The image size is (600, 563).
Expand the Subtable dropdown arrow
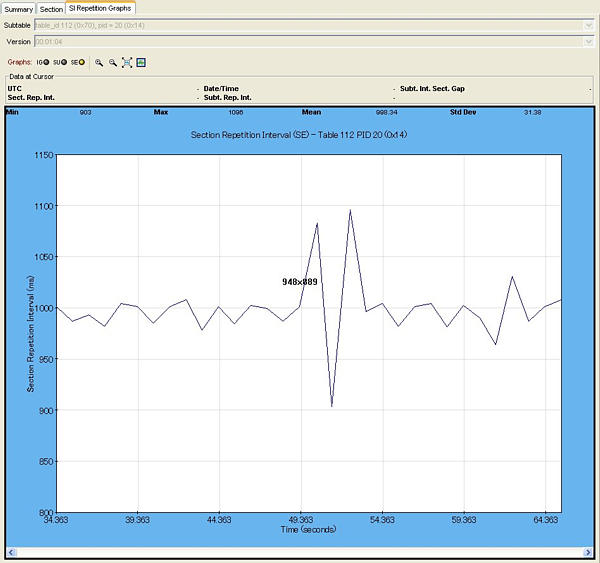pos(588,24)
